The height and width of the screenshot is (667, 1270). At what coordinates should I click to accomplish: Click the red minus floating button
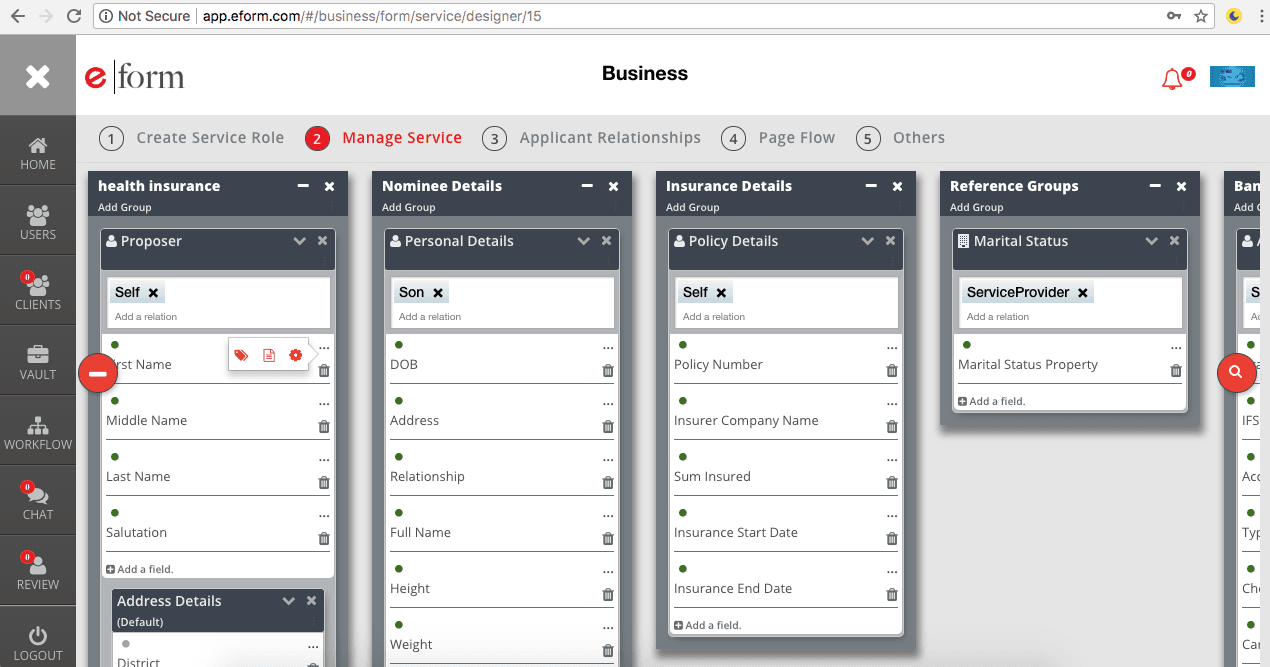(x=98, y=373)
